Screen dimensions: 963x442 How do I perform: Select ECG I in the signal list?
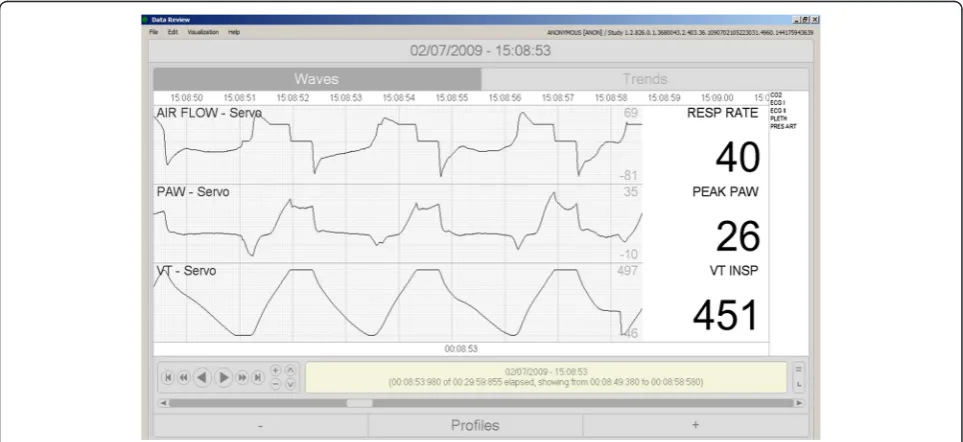pos(778,103)
